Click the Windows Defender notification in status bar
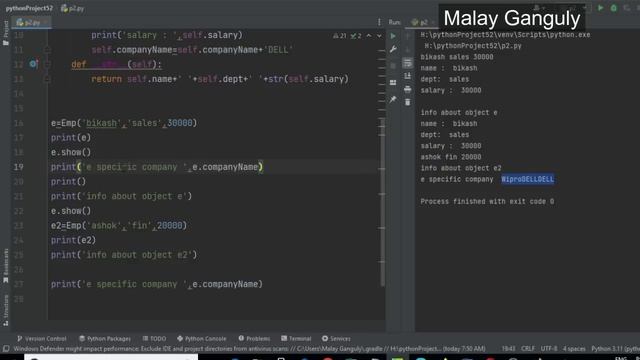This screenshot has height=360, width=640. coord(249,349)
